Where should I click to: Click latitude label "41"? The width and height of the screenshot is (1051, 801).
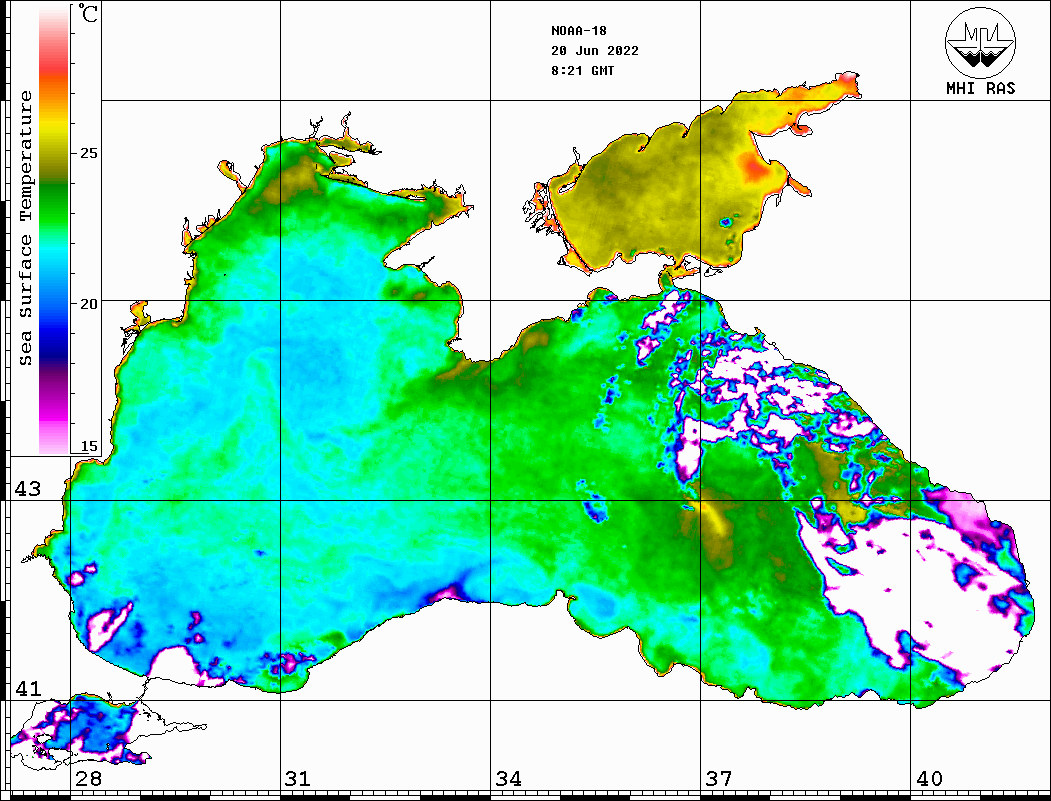pyautogui.click(x=28, y=688)
